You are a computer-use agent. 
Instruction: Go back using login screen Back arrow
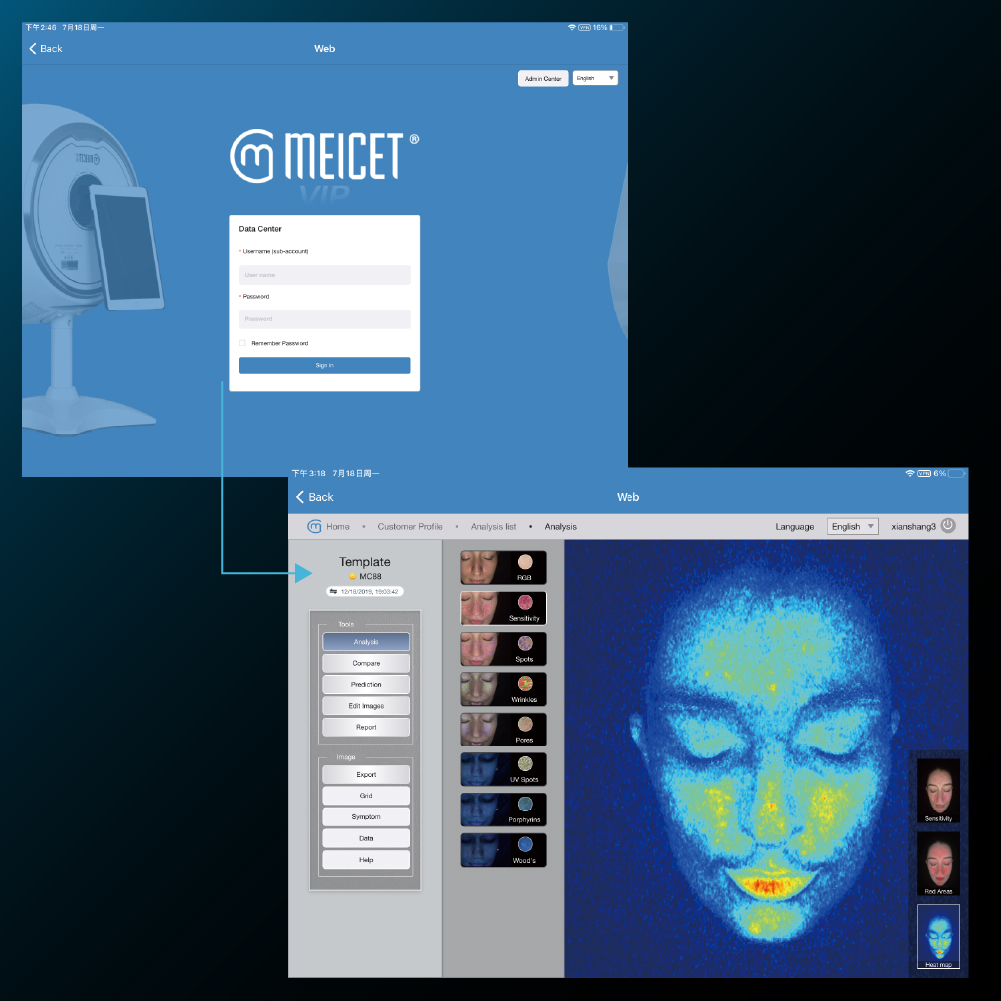(45, 49)
